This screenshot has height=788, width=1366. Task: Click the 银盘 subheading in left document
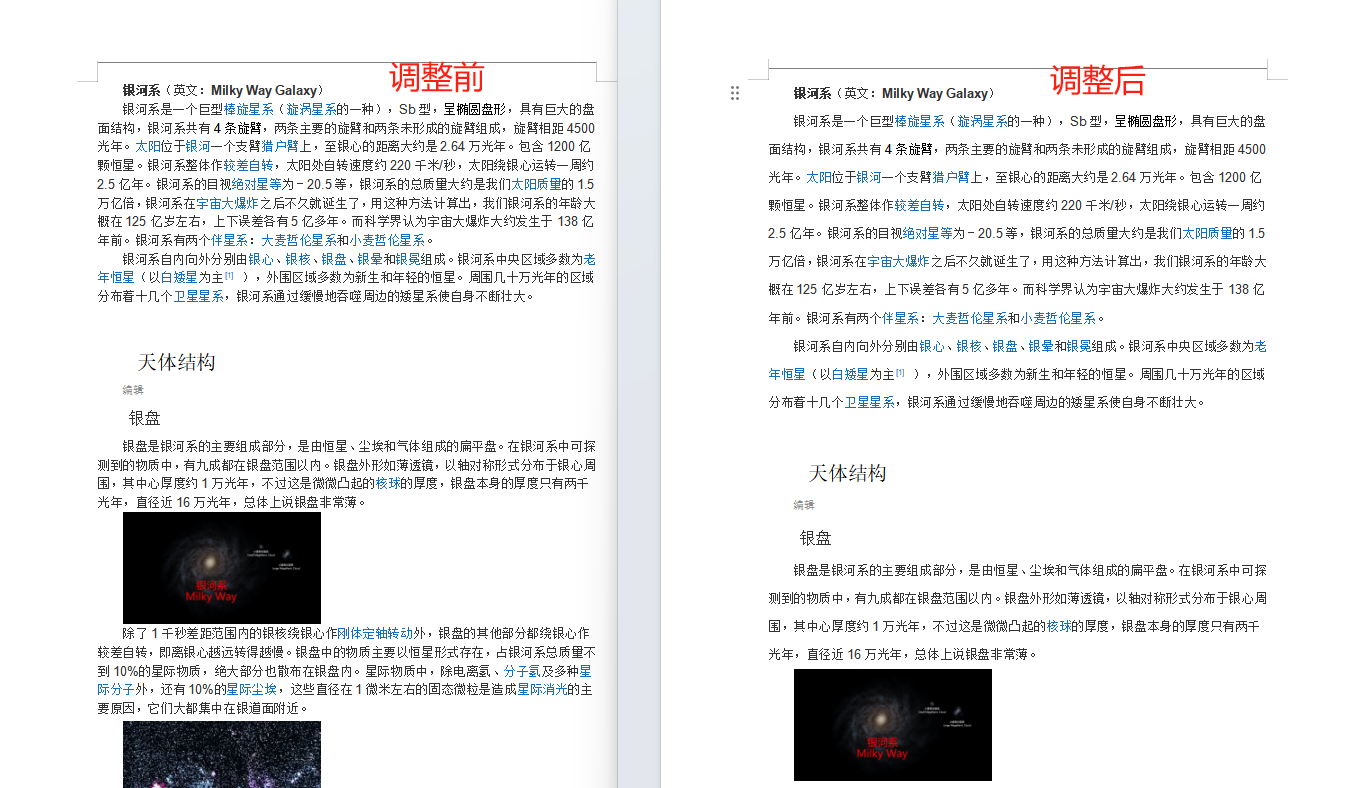144,418
